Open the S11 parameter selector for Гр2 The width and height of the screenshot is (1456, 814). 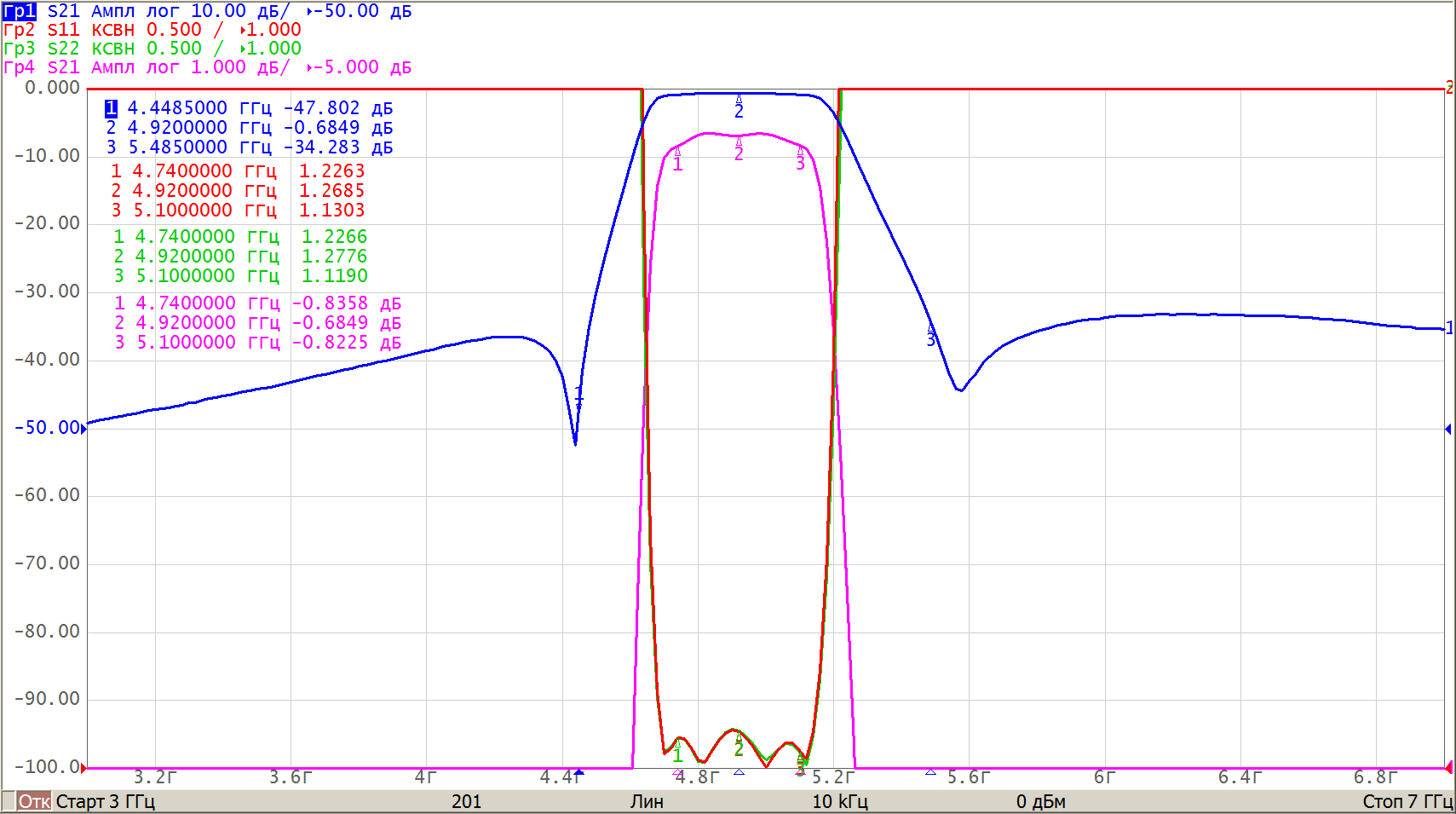pos(63,30)
